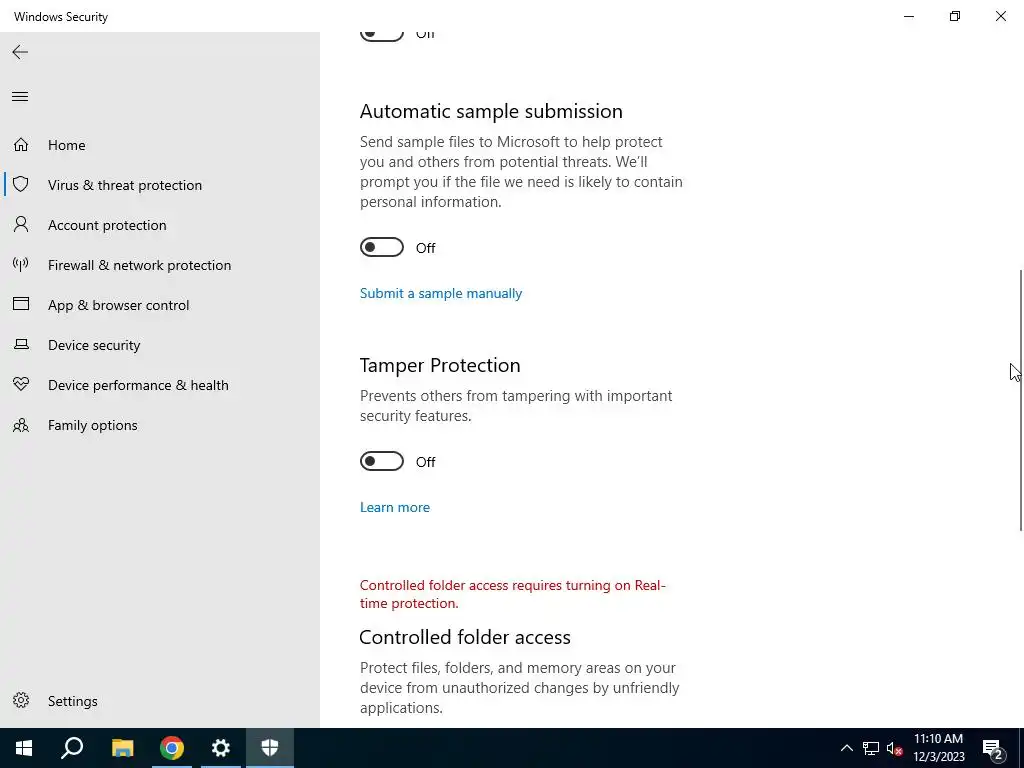
Task: Go back using the back arrow
Action: pyautogui.click(x=20, y=52)
